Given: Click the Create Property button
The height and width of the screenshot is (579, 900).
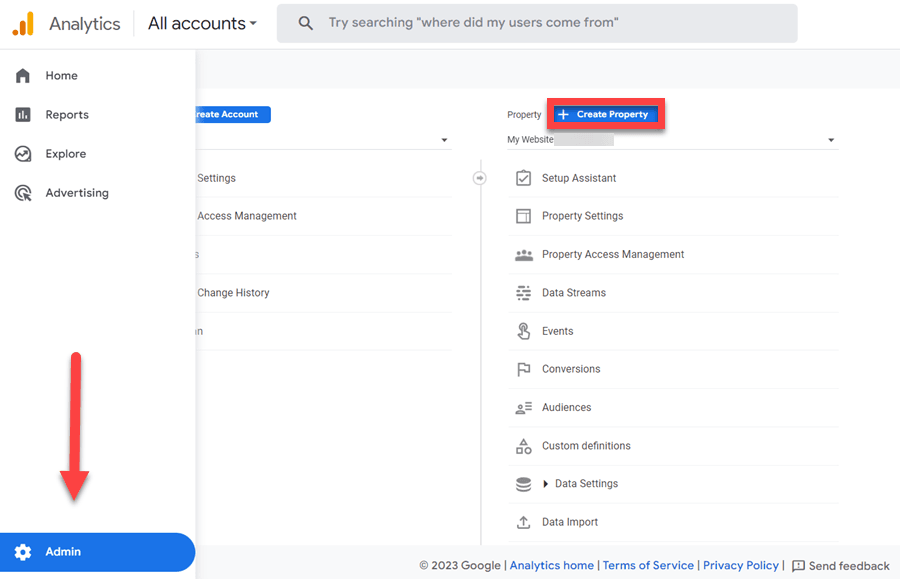Looking at the screenshot, I should click(605, 114).
